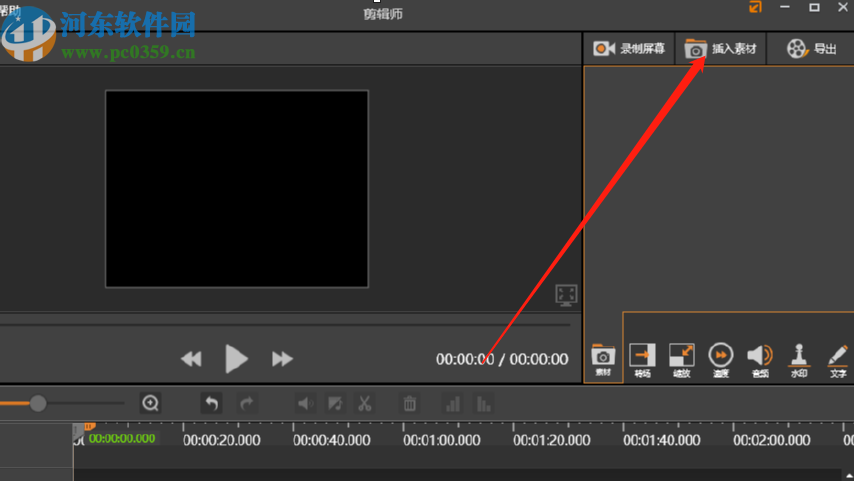Click the 导出 export button
This screenshot has height=481, width=854.
(812, 48)
